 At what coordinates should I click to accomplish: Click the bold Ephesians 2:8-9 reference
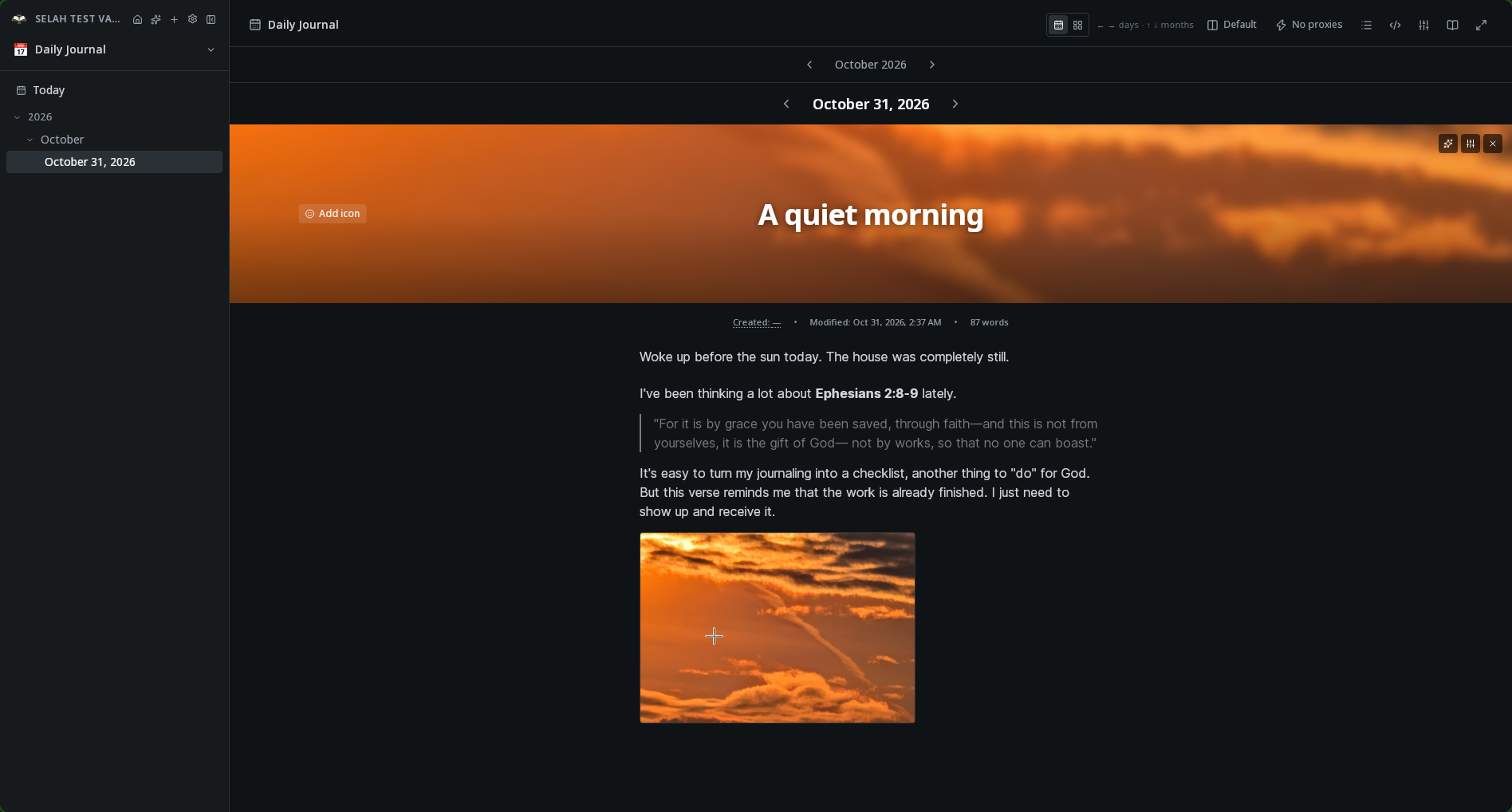tap(866, 393)
